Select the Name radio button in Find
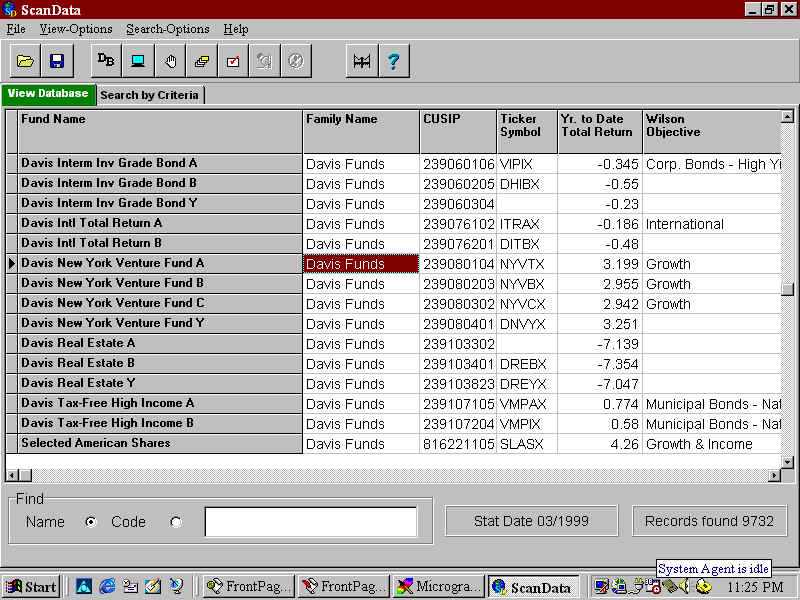 point(92,522)
